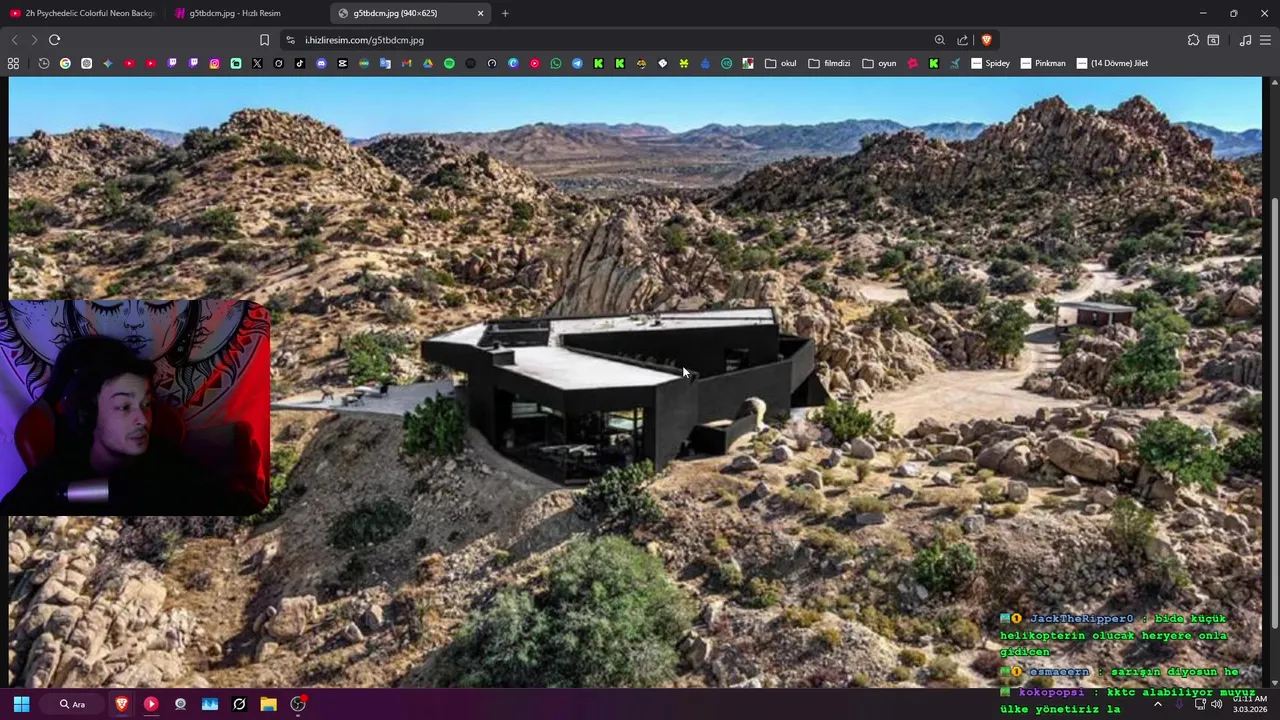This screenshot has height=720, width=1280.
Task: Open the Spotify bookmark
Action: click(x=449, y=63)
